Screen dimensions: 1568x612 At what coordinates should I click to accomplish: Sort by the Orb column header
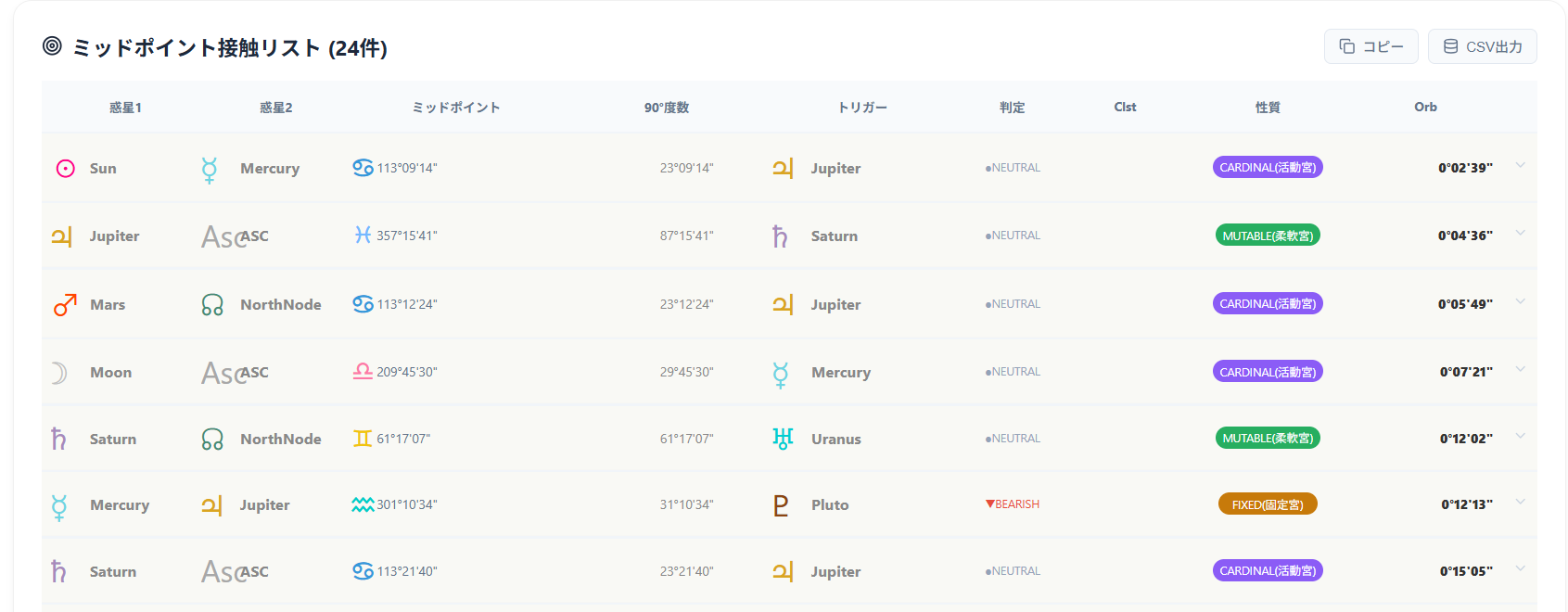pos(1425,108)
